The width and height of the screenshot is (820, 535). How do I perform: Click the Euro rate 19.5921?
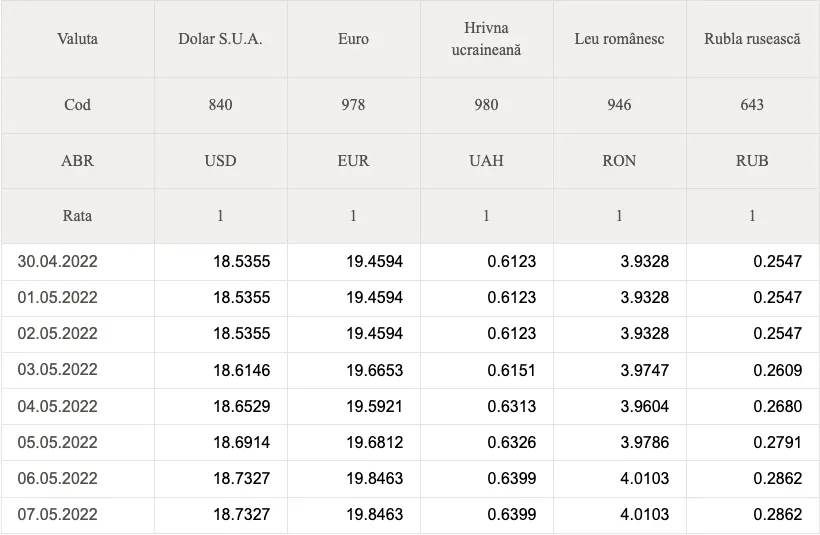[374, 406]
